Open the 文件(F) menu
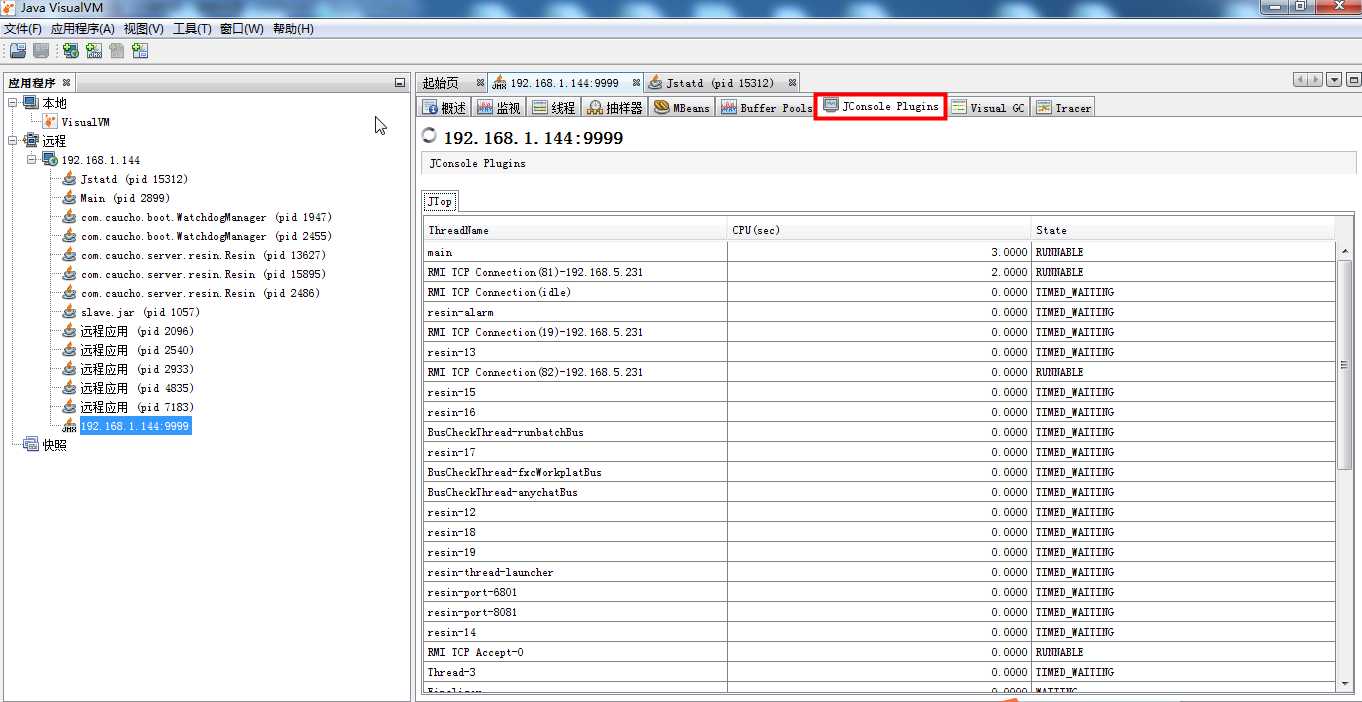 click(x=23, y=29)
